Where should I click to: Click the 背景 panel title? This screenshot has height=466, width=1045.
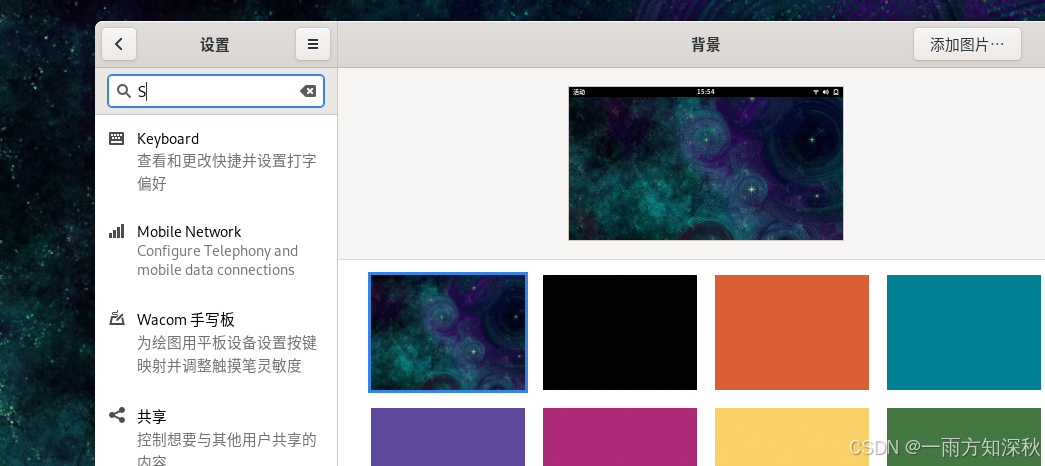706,45
